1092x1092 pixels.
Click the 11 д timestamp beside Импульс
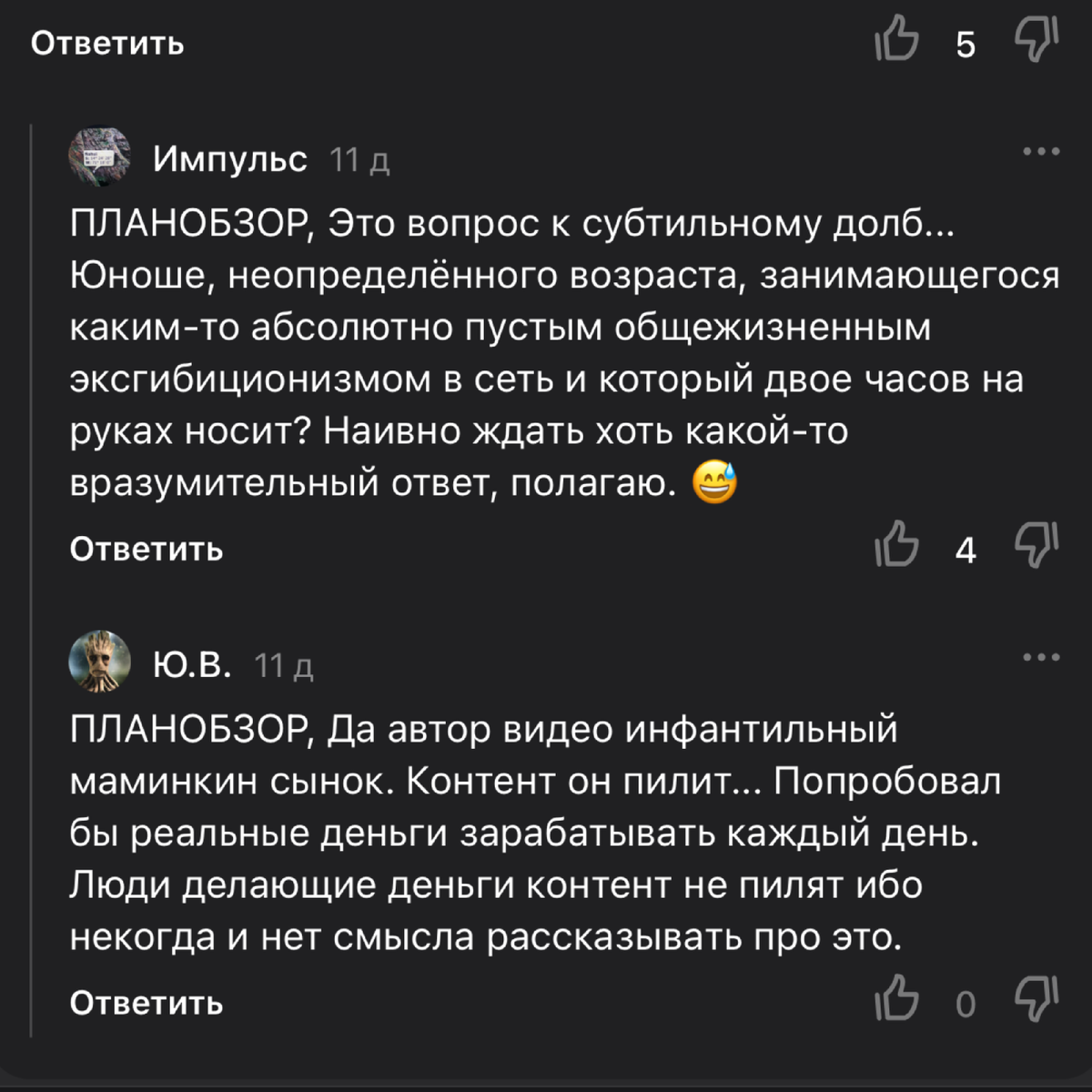tap(359, 161)
